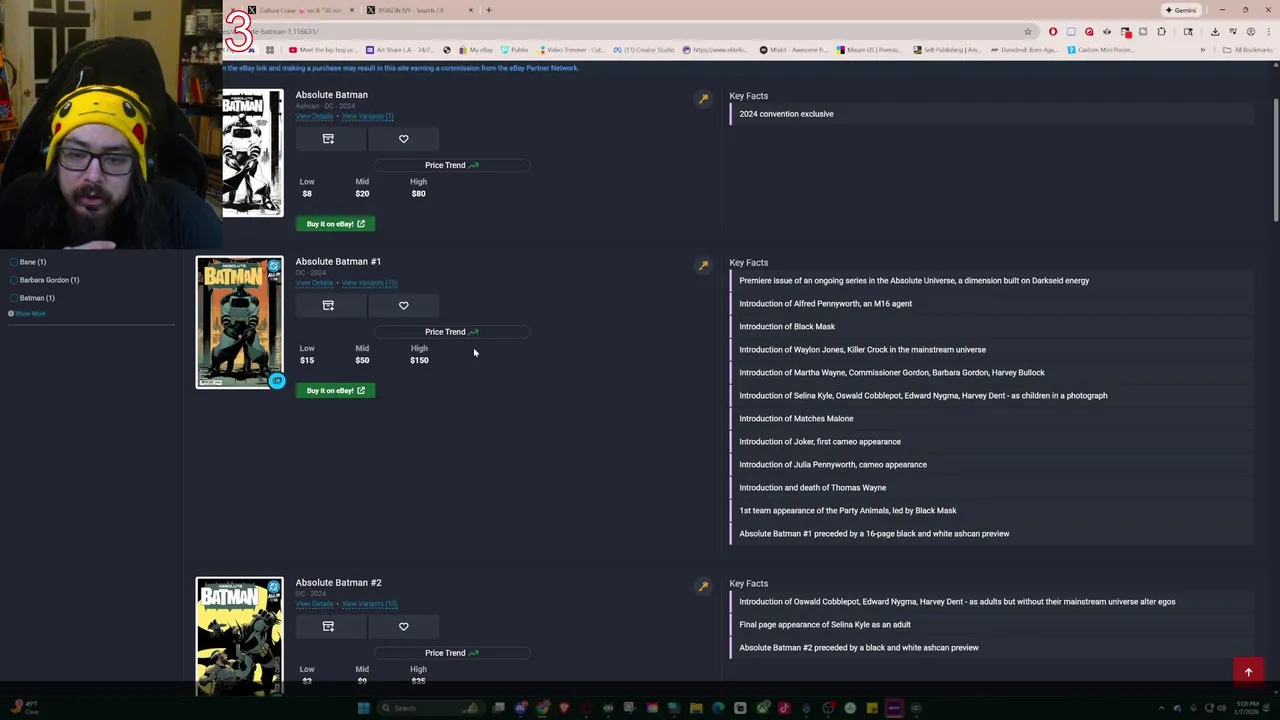Screen dimensions: 1280x720
Task: Click the key icon beside Absolute Batman #1 Key Facts
Action: [x=704, y=265]
